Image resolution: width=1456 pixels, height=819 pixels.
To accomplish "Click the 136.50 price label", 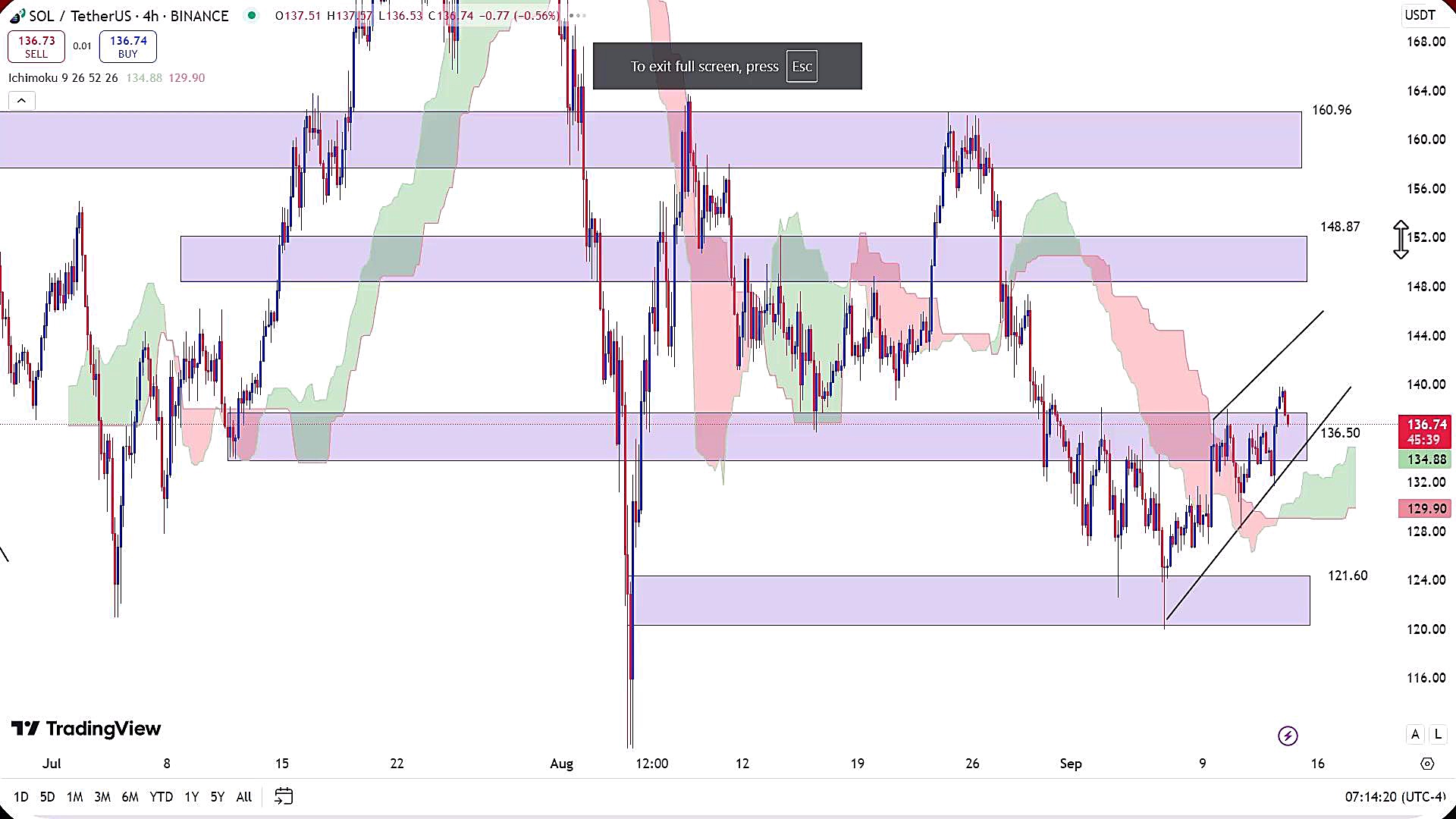I will (x=1340, y=433).
